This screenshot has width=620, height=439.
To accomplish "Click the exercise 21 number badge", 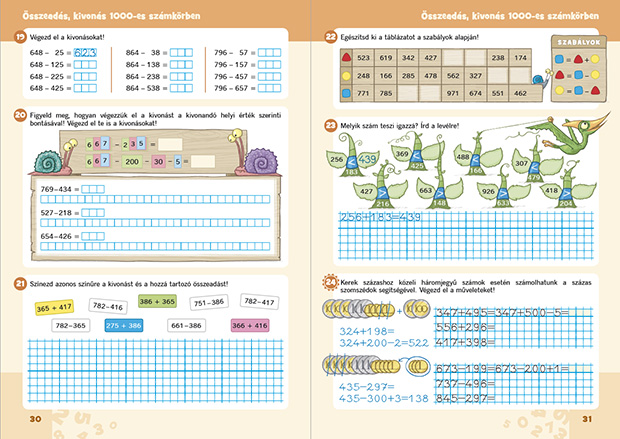I will tap(20, 284).
